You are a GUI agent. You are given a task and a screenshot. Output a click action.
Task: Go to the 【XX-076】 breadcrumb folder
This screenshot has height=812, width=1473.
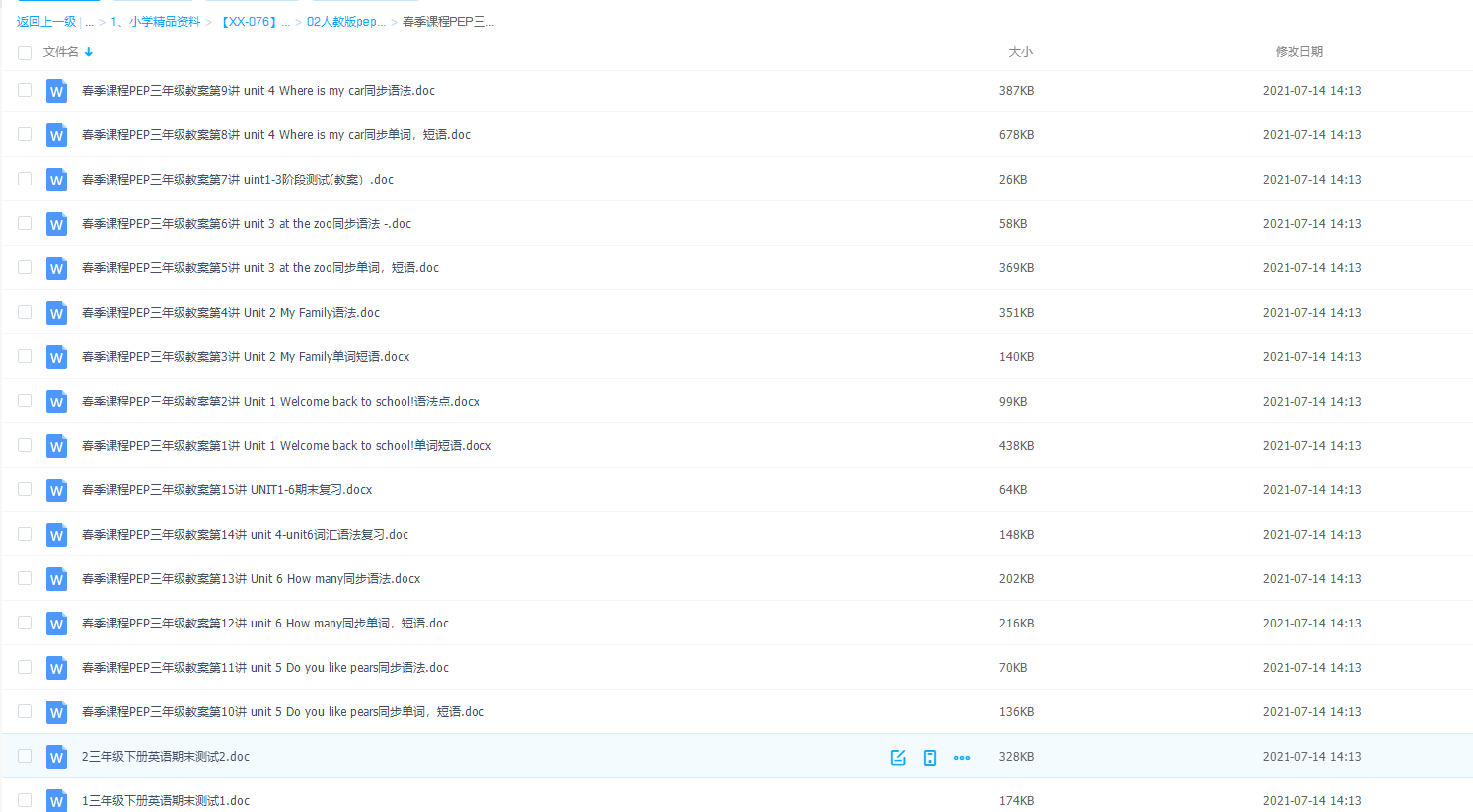[248, 22]
